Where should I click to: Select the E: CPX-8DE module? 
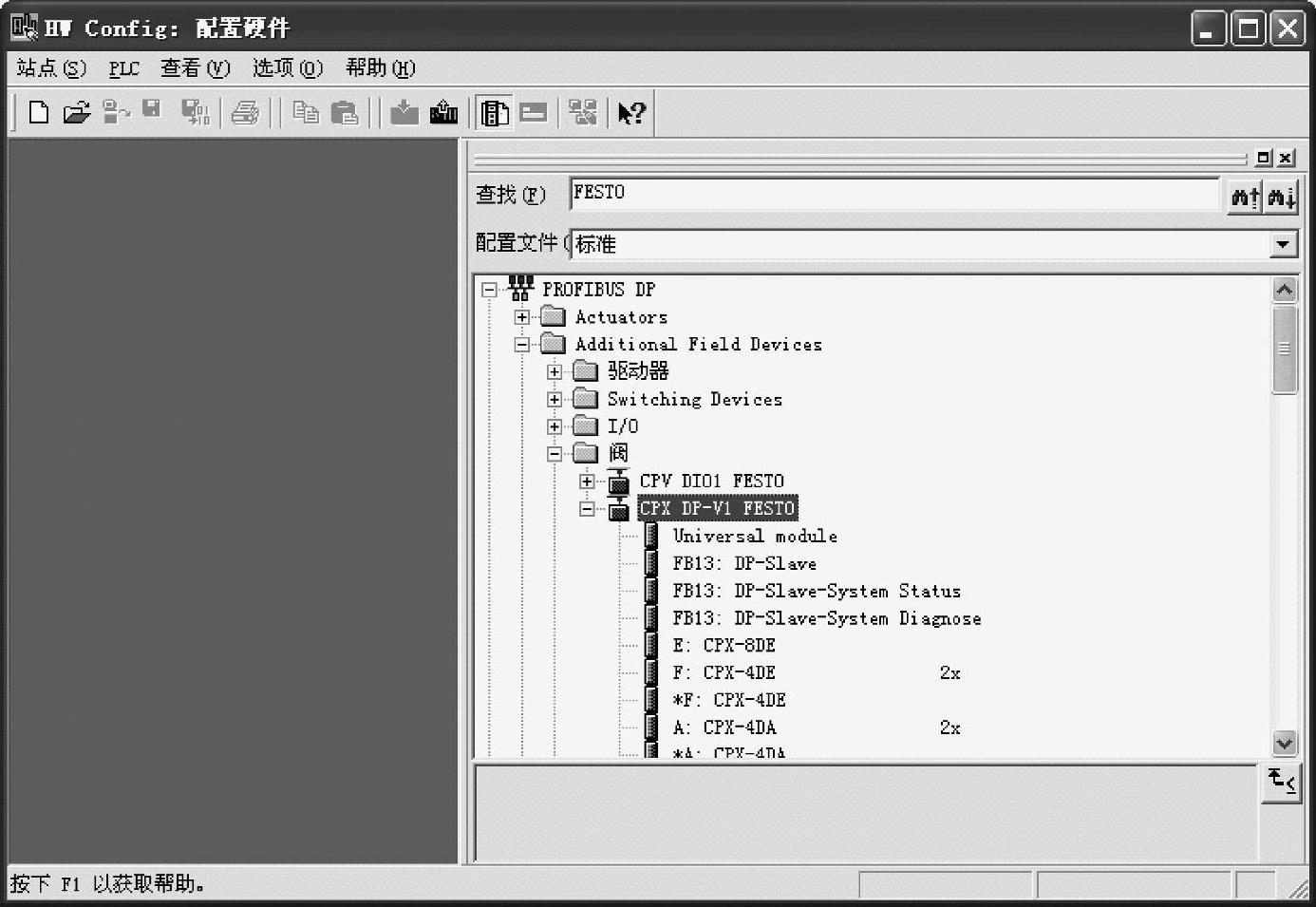[724, 646]
